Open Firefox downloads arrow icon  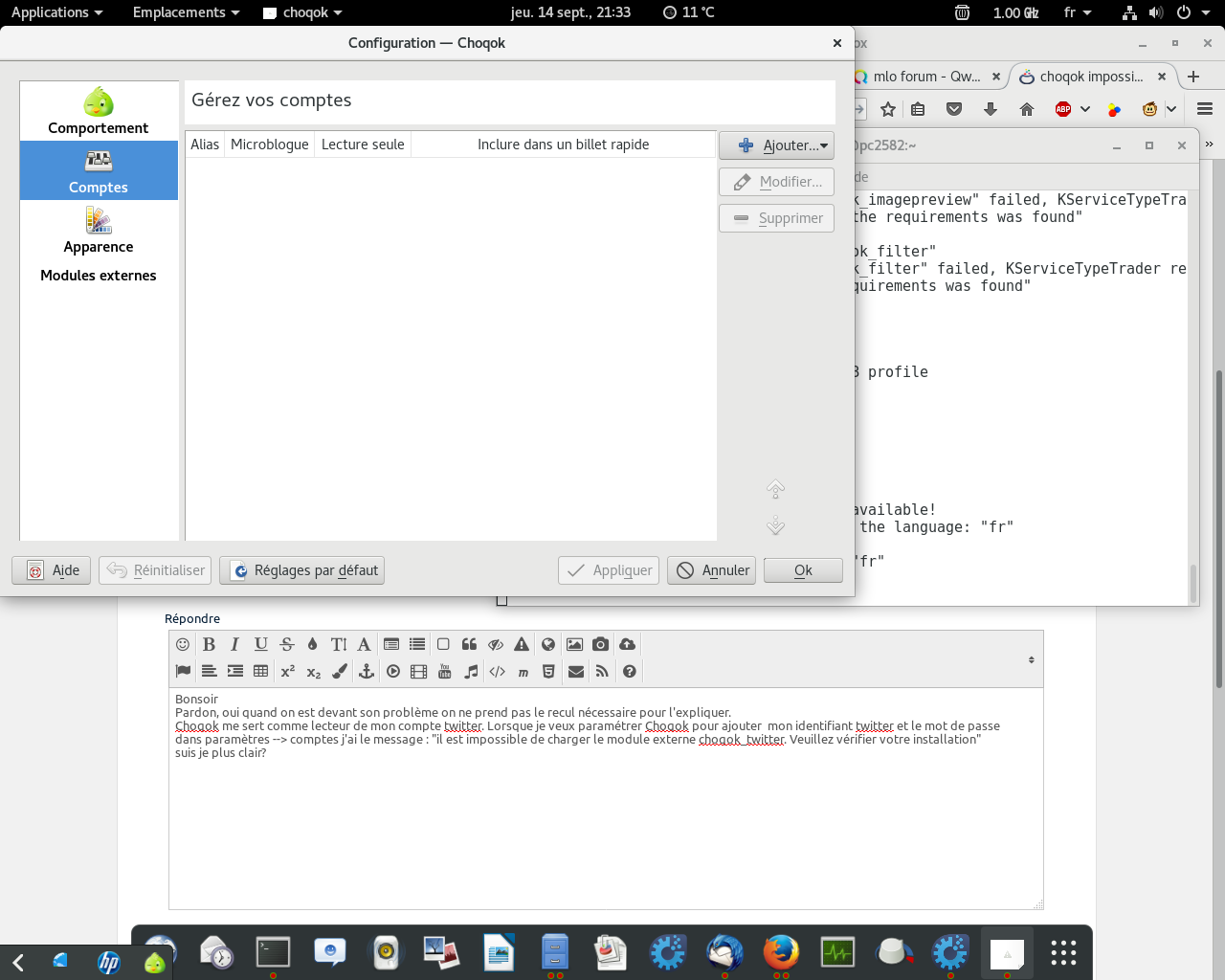pyautogui.click(x=991, y=109)
